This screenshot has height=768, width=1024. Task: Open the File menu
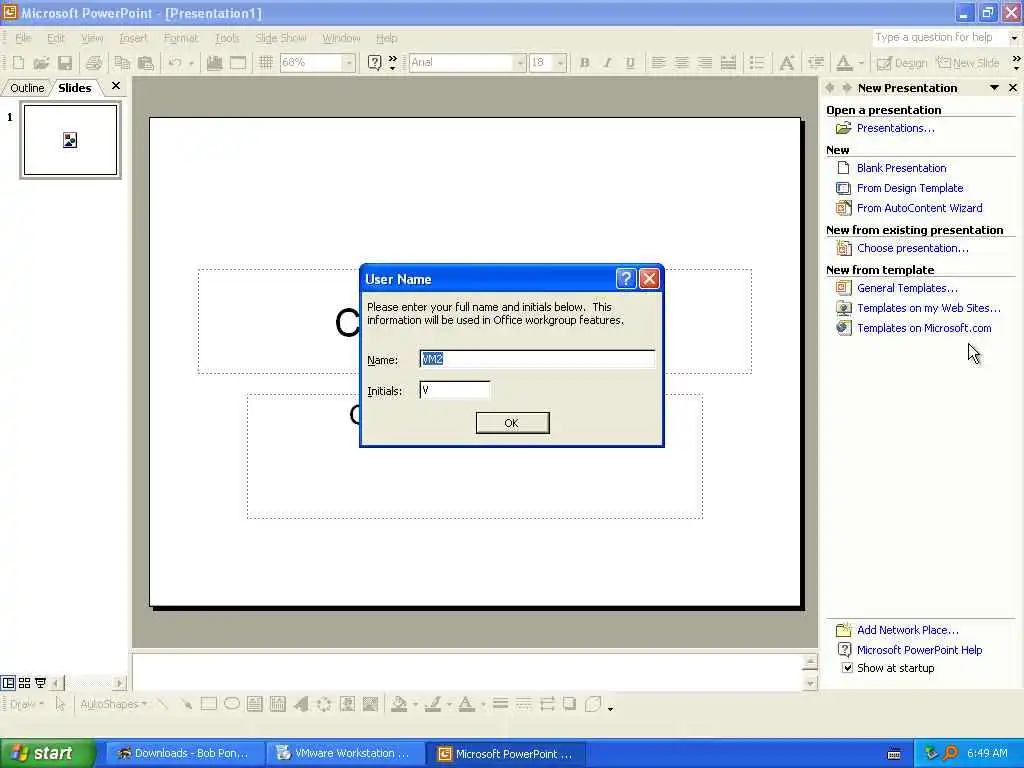(23, 38)
